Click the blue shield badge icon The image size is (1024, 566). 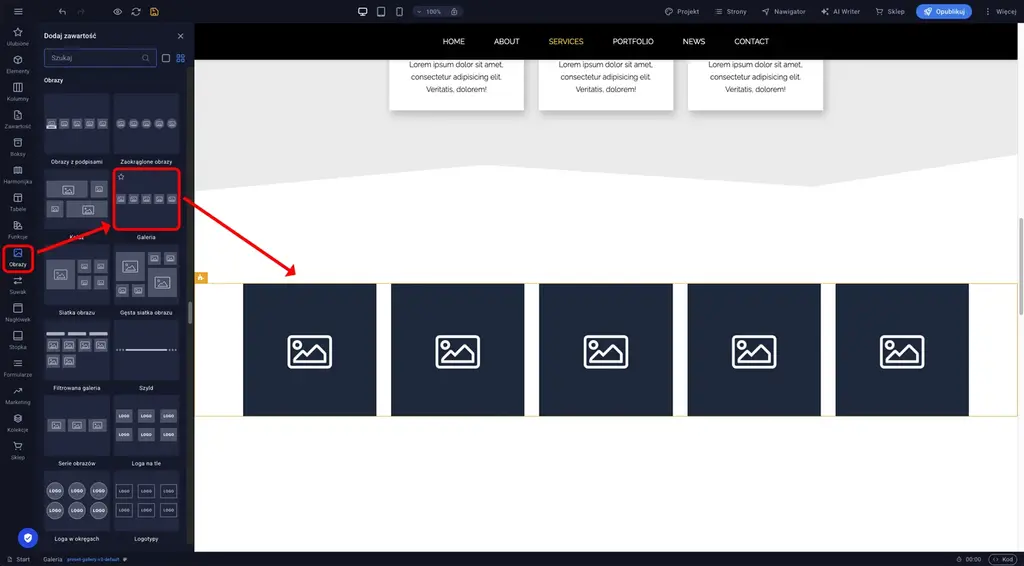(27, 538)
